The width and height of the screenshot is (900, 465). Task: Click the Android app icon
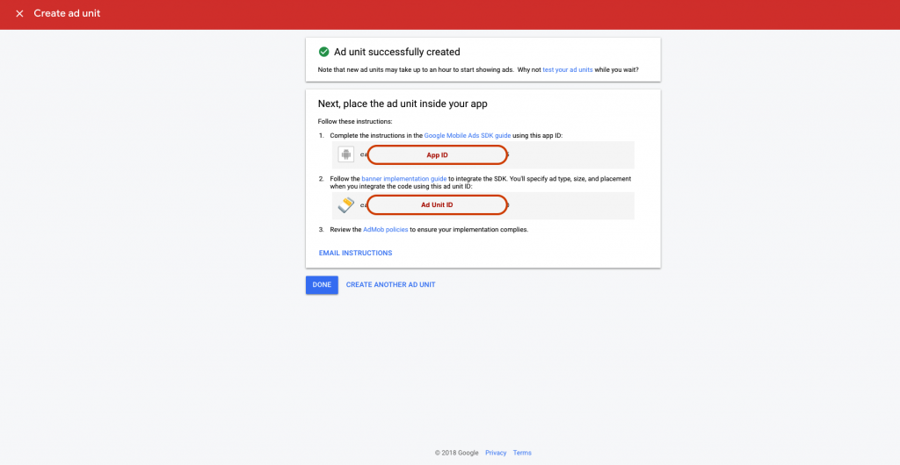pos(346,155)
